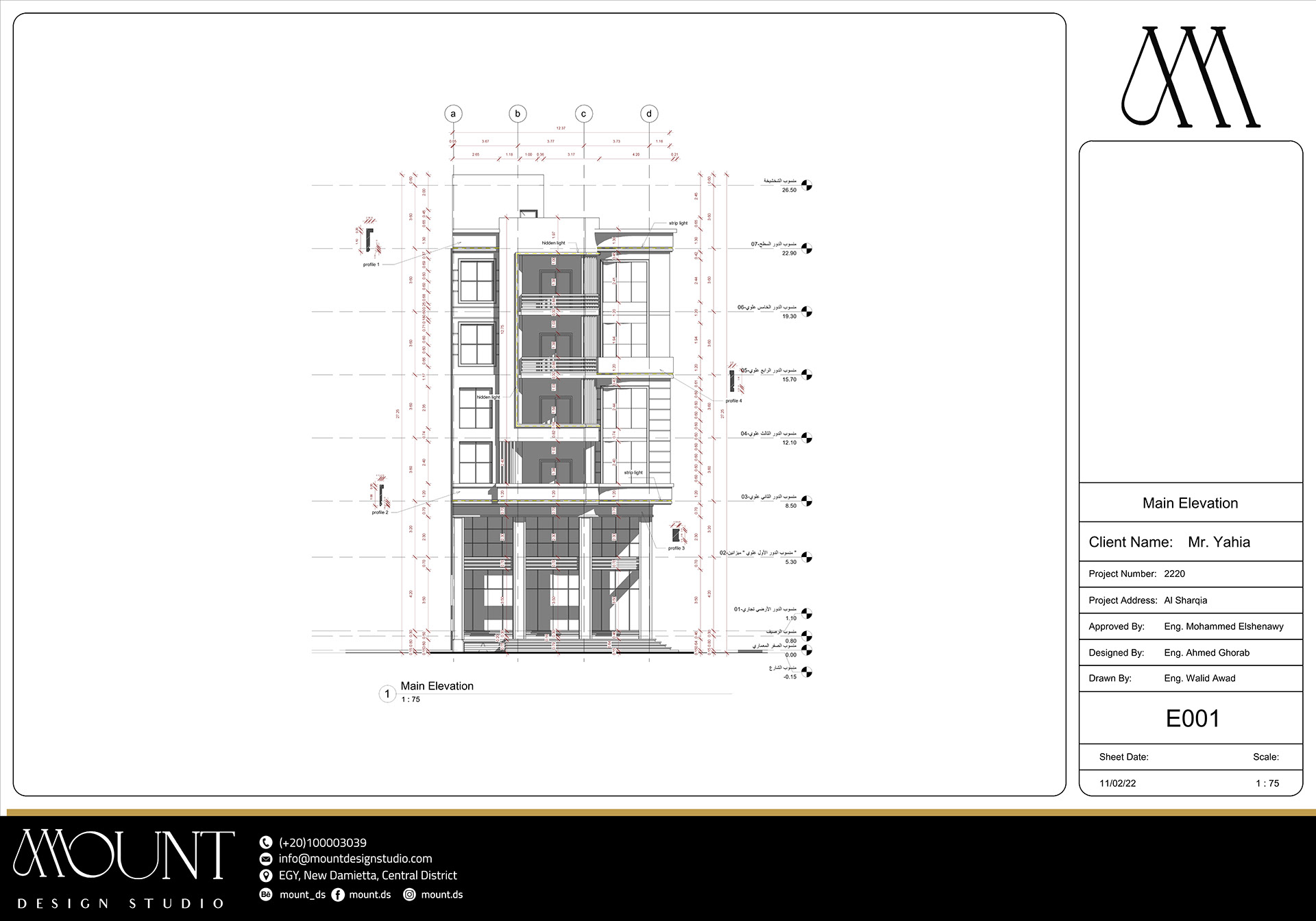Click the level marker symbol at 1.10

[x=807, y=613]
